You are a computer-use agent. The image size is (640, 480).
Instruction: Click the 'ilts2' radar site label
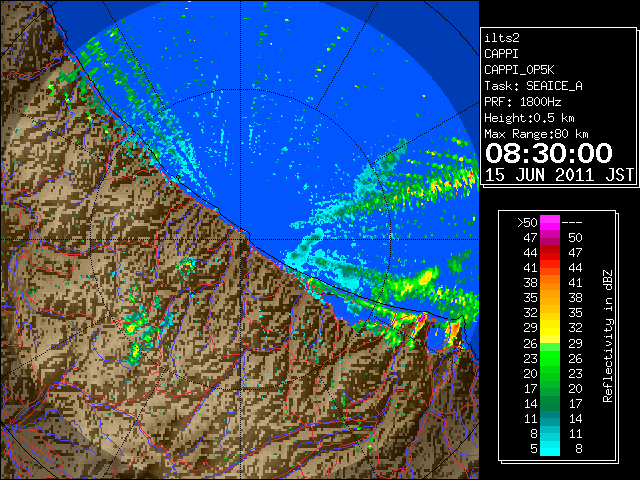(502, 38)
